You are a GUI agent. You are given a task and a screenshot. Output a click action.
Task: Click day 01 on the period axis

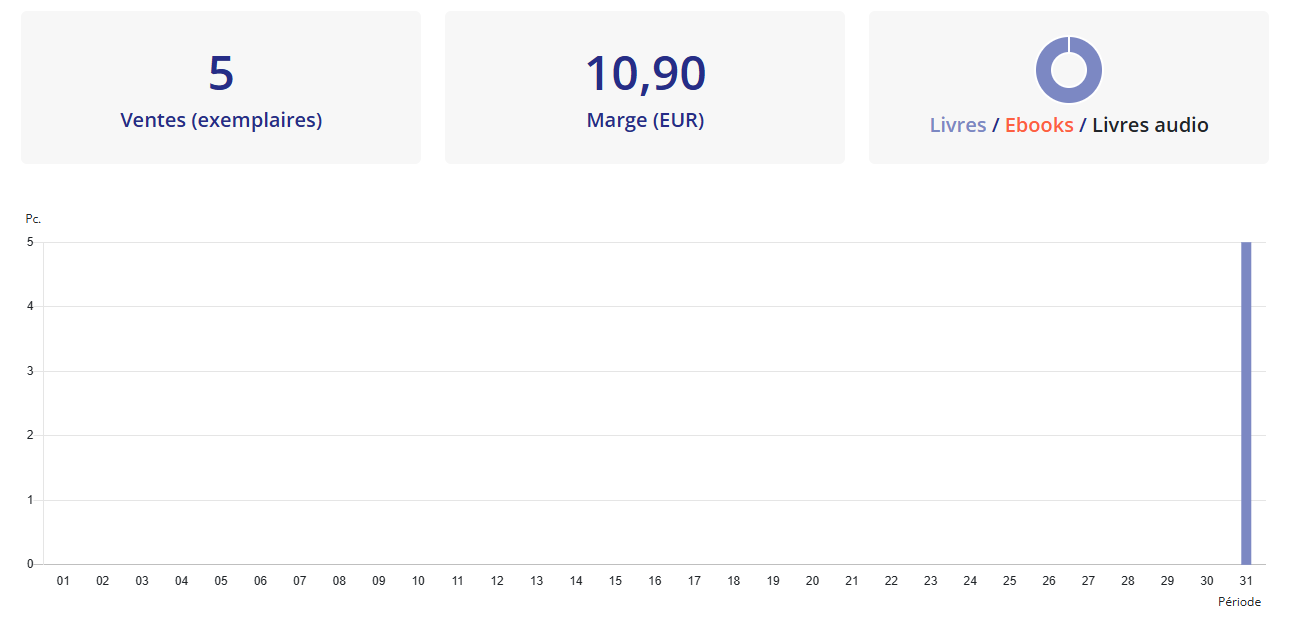63,581
